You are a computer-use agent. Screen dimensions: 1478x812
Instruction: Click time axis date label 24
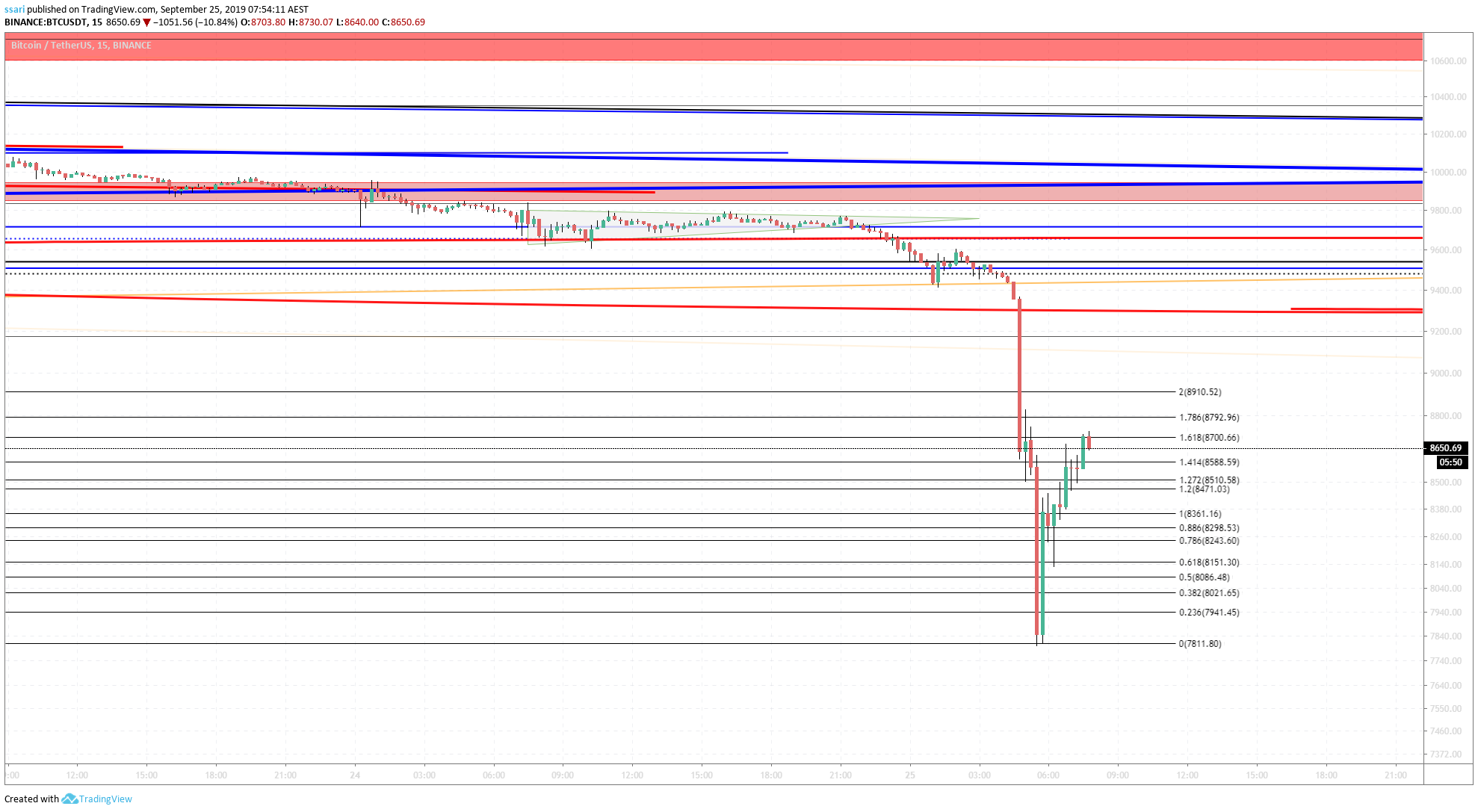point(355,775)
